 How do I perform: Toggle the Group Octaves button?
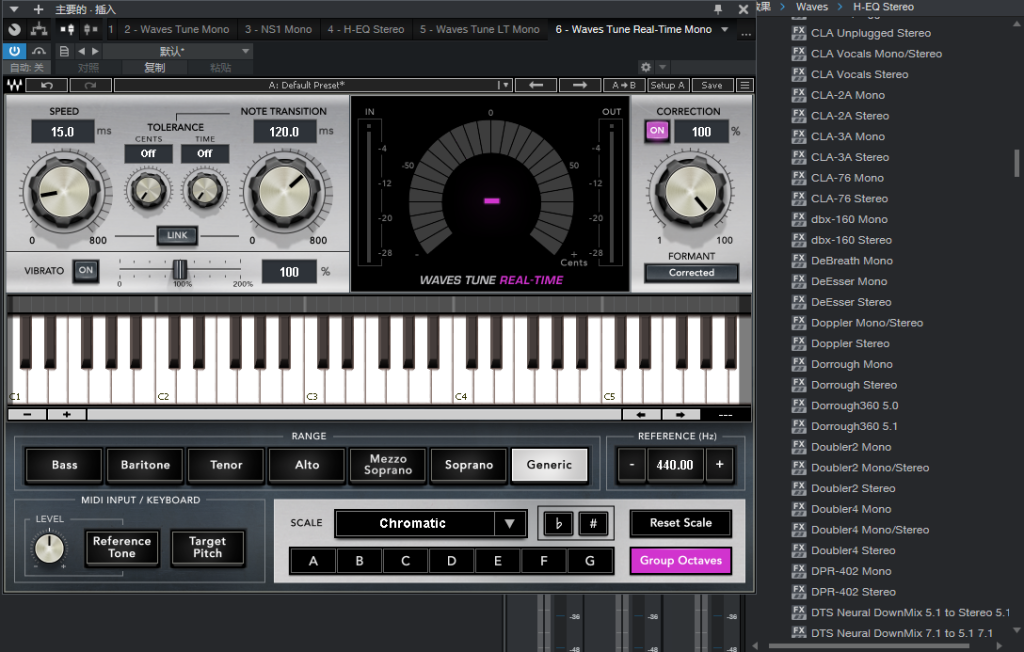(680, 561)
